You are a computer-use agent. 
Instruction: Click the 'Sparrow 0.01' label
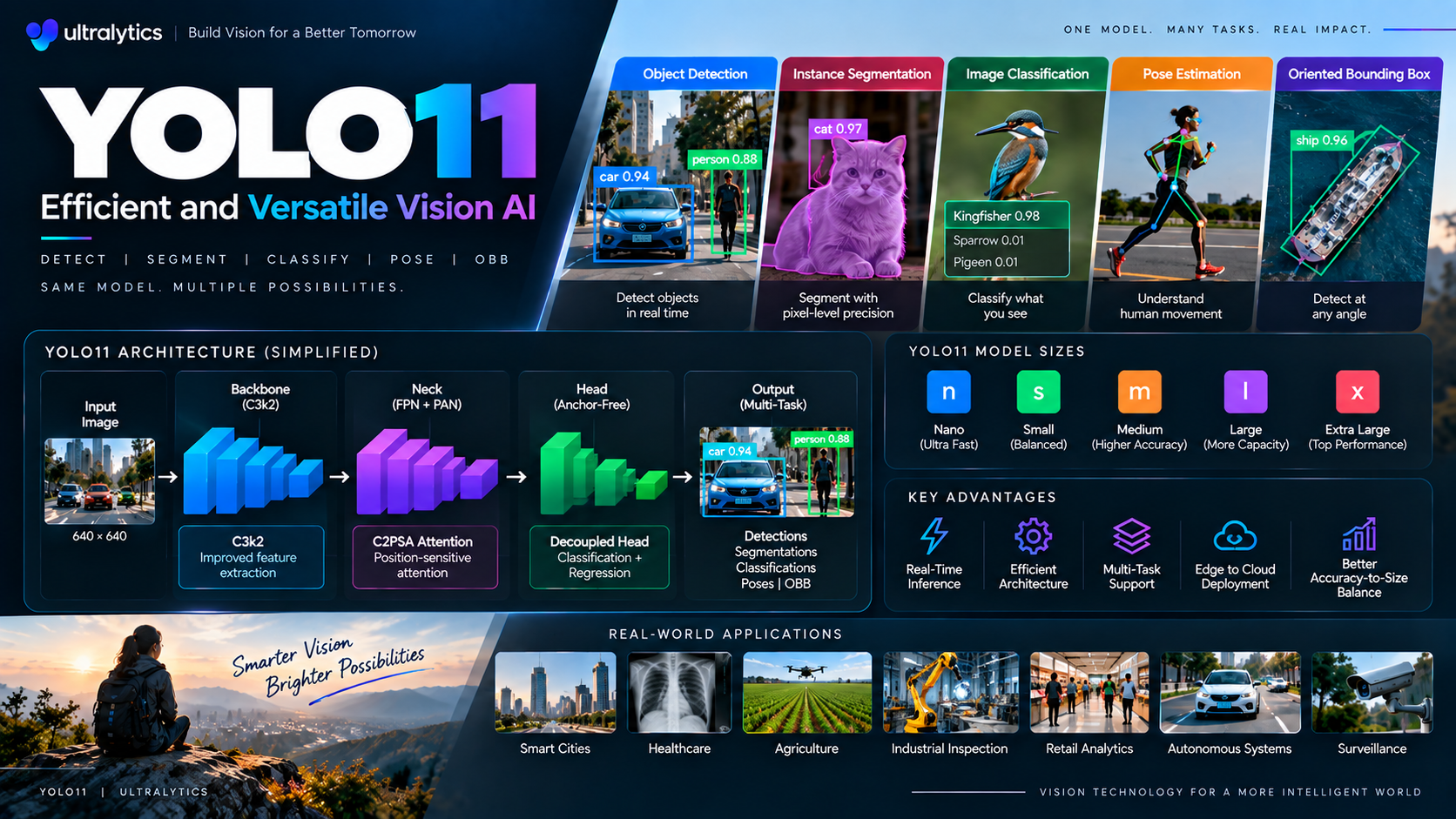coord(988,240)
